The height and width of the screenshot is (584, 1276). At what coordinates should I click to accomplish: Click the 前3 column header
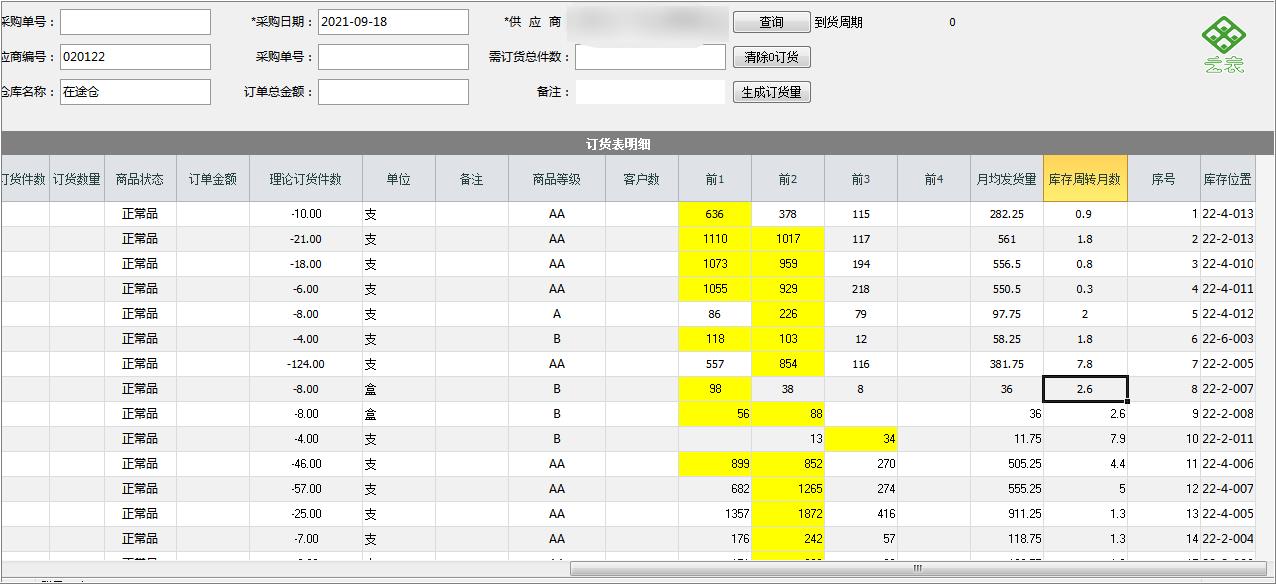[x=861, y=179]
